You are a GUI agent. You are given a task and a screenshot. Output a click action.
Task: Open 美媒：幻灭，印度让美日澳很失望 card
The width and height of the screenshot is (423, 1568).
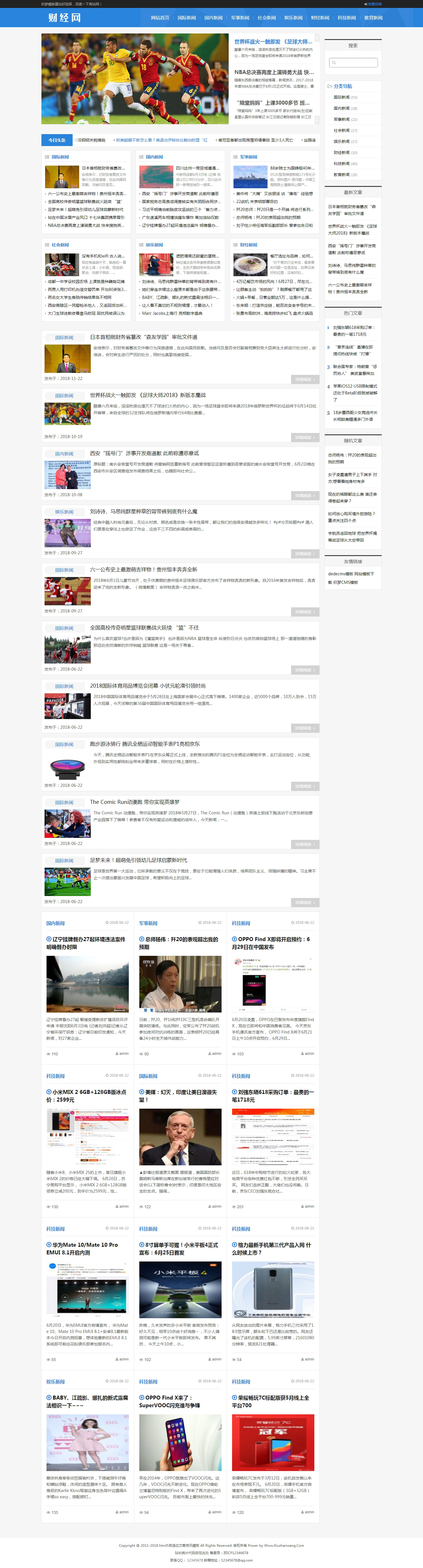click(x=178, y=1096)
